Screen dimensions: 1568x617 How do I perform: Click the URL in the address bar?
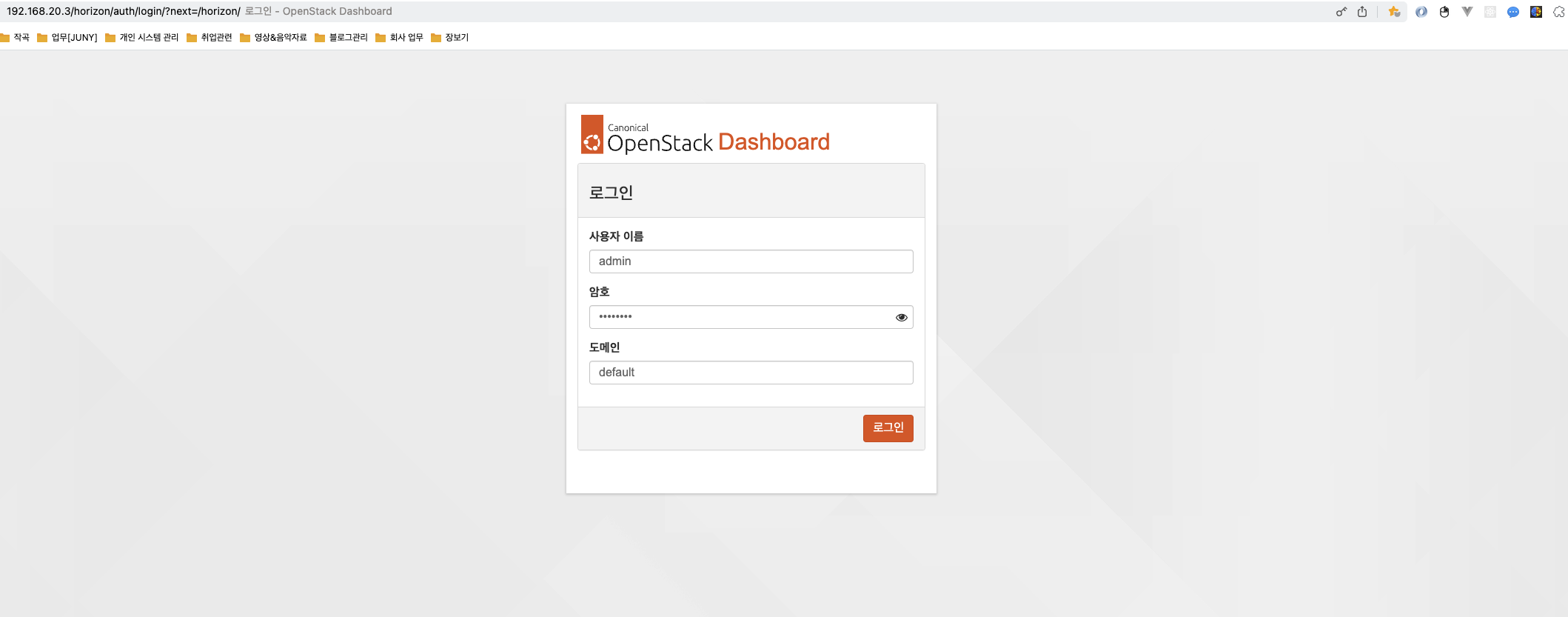click(x=124, y=12)
